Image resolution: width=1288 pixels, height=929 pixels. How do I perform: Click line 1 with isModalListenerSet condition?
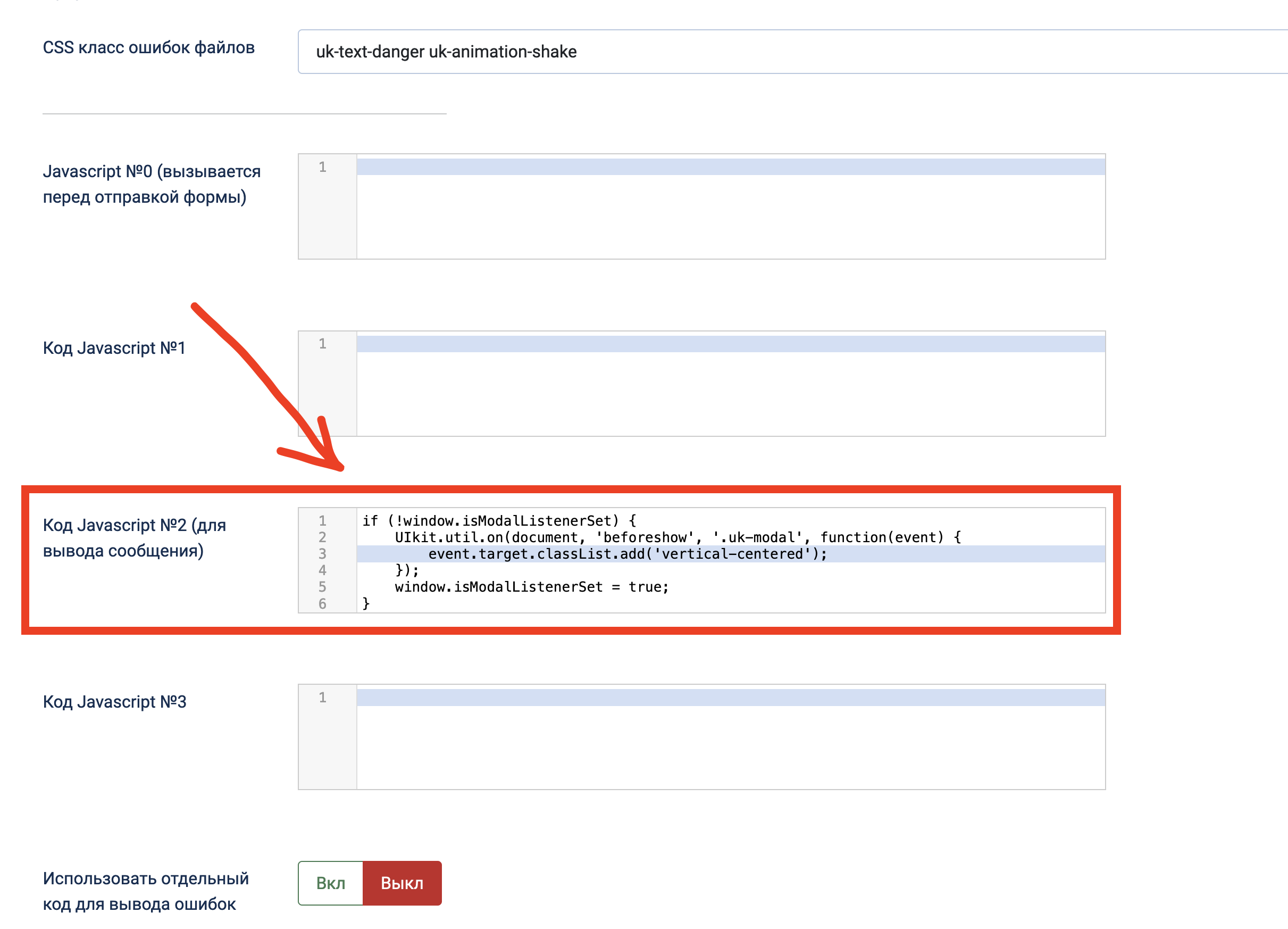500,520
